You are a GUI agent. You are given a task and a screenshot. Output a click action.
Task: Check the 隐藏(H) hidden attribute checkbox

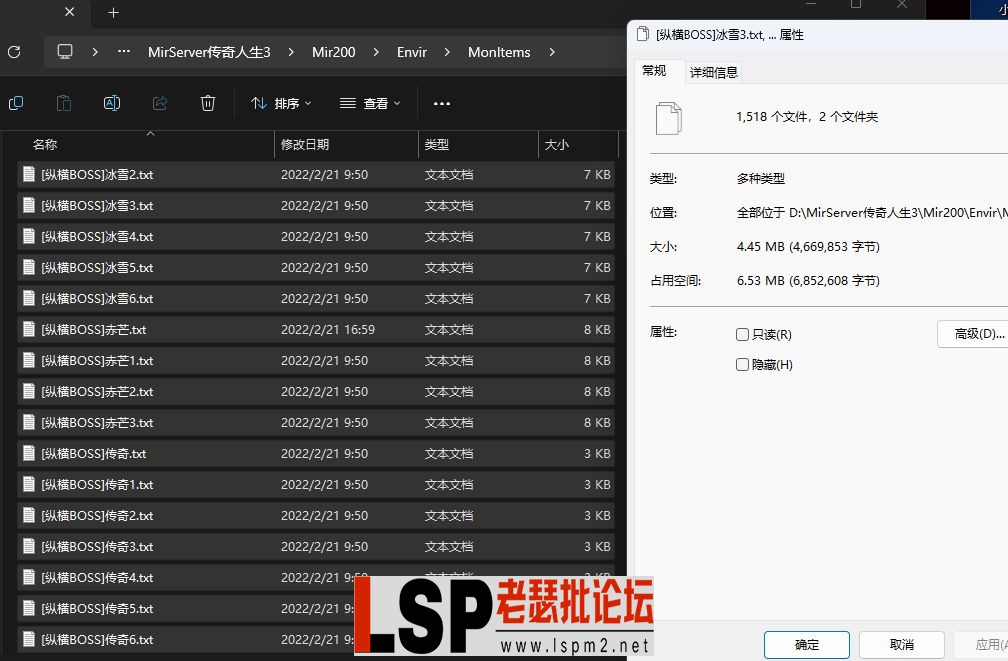[744, 364]
